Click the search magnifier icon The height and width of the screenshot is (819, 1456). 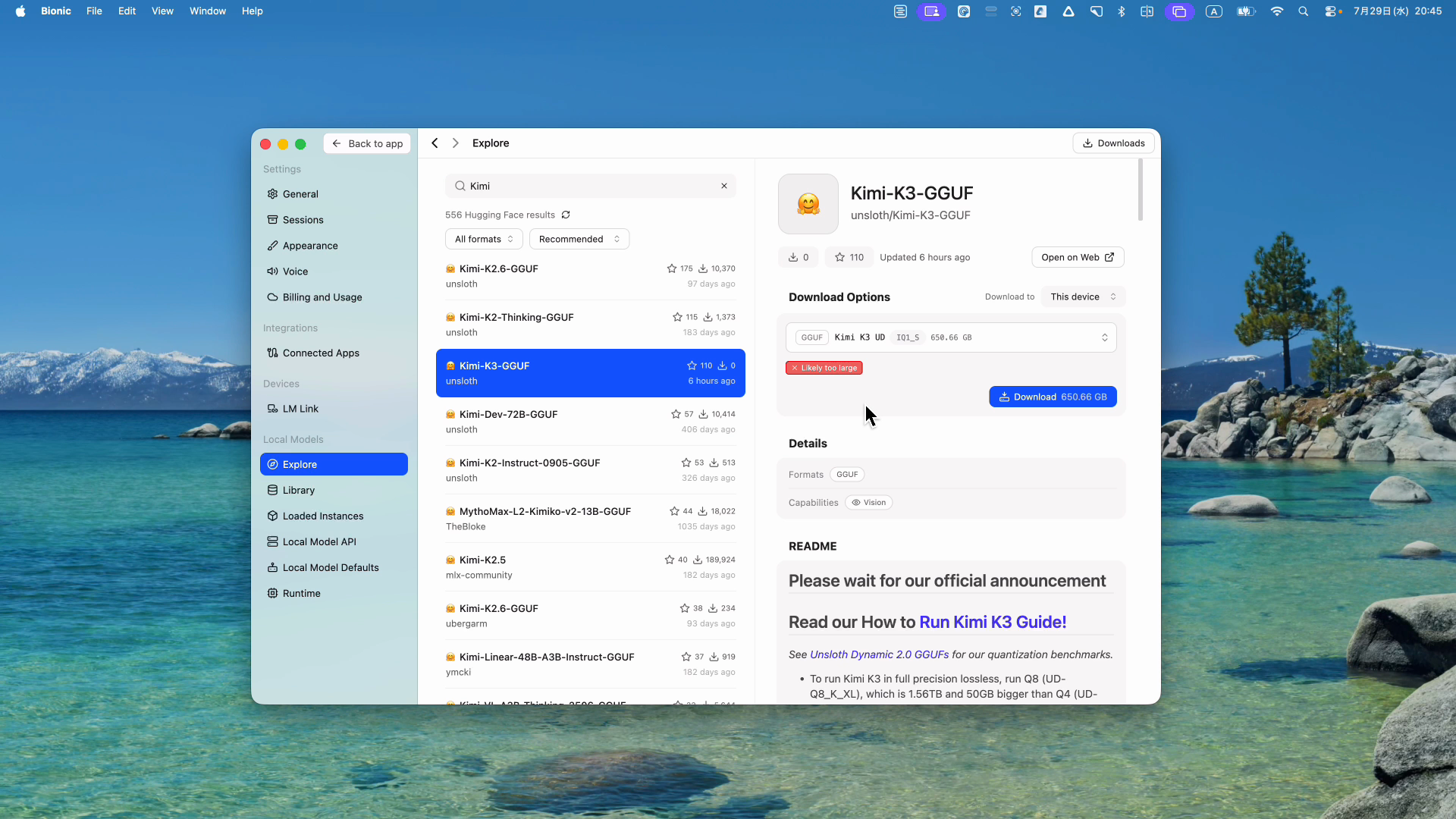coord(460,186)
